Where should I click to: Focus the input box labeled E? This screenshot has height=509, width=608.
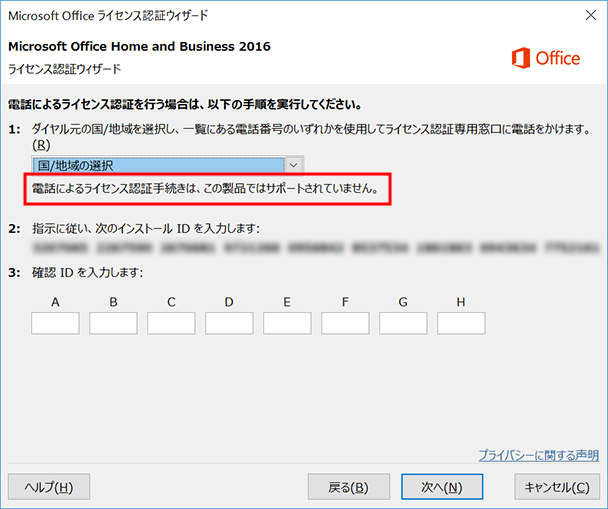(287, 323)
